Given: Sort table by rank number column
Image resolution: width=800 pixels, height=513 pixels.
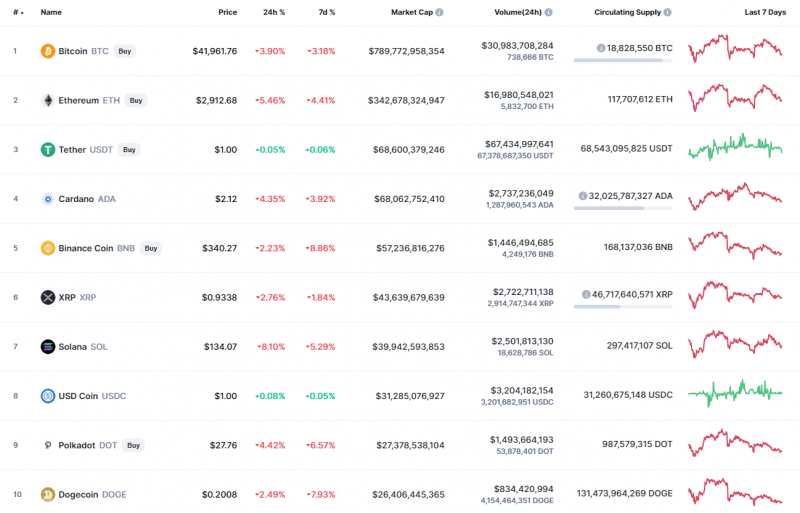Looking at the screenshot, I should pyautogui.click(x=17, y=12).
